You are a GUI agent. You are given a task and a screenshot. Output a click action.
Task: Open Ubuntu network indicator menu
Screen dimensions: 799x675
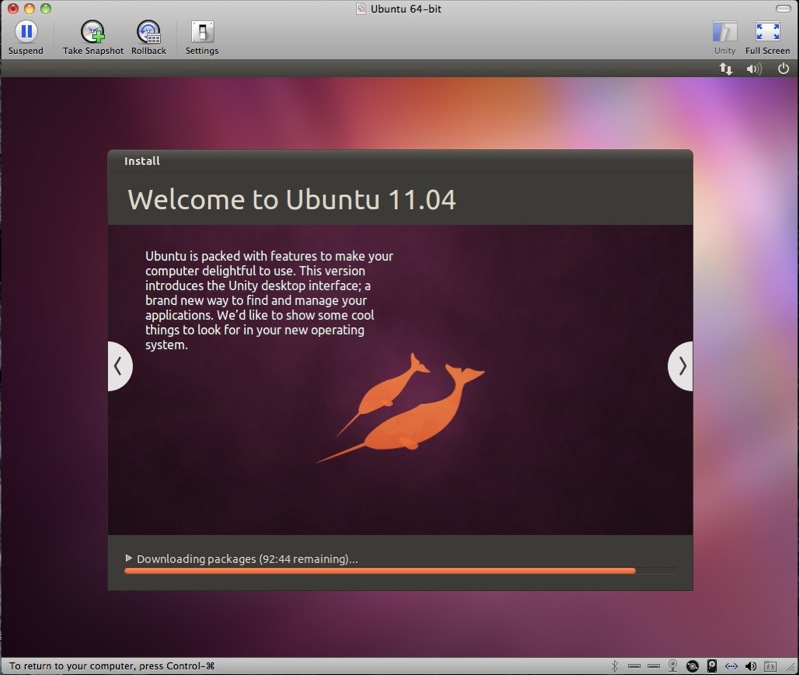point(726,69)
